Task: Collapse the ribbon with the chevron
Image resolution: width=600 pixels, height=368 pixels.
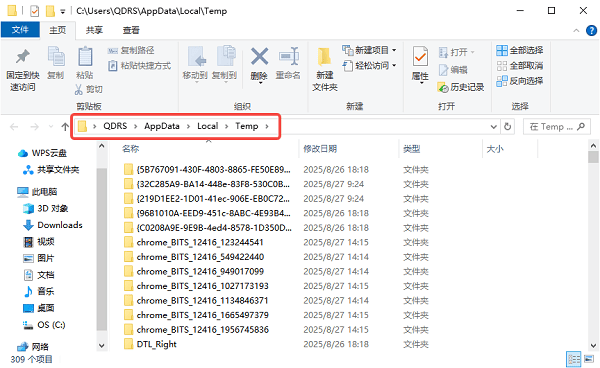Action: point(576,30)
